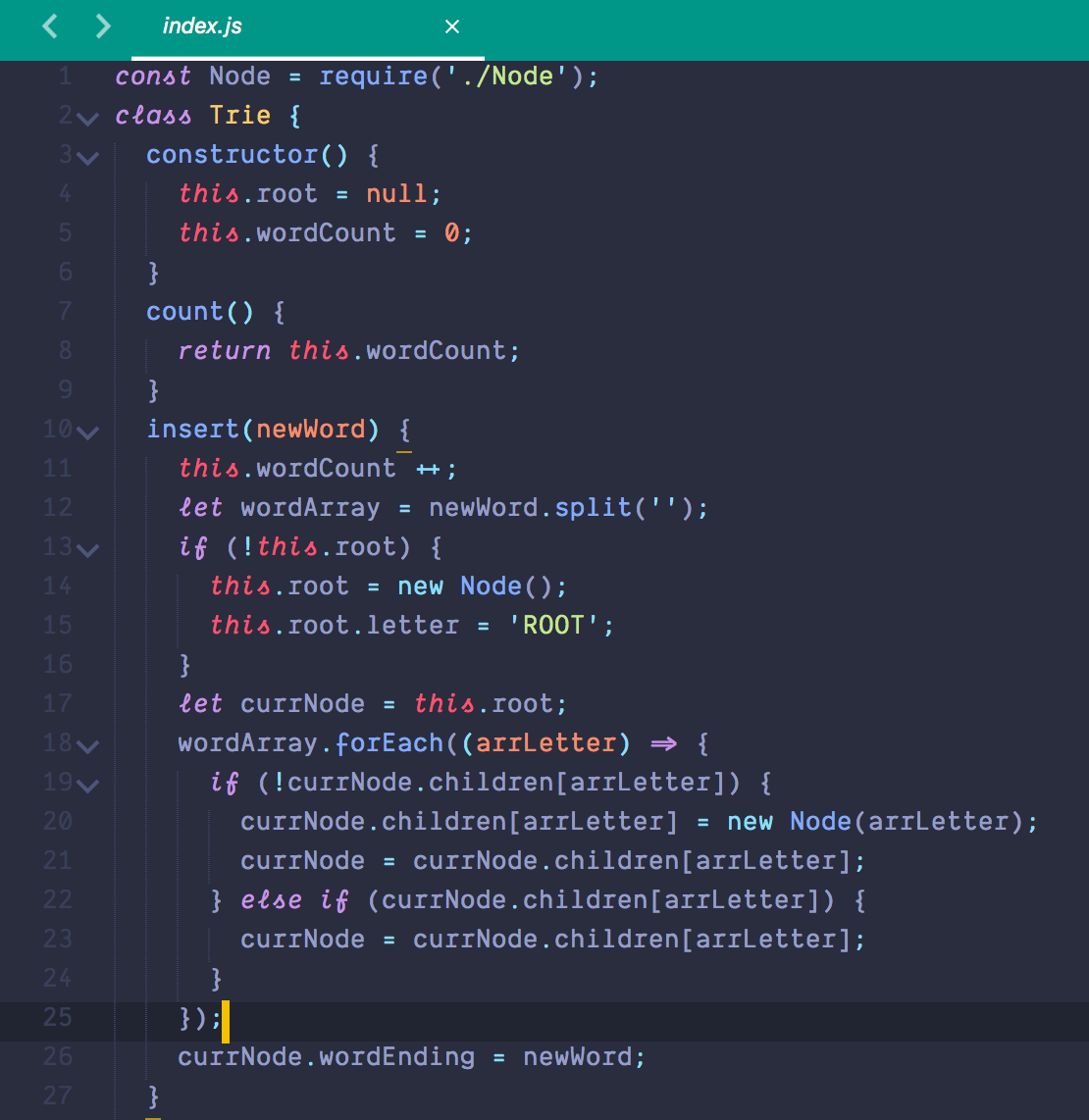Click line number 27 in gutter
1089x1120 pixels.
coord(58,1095)
